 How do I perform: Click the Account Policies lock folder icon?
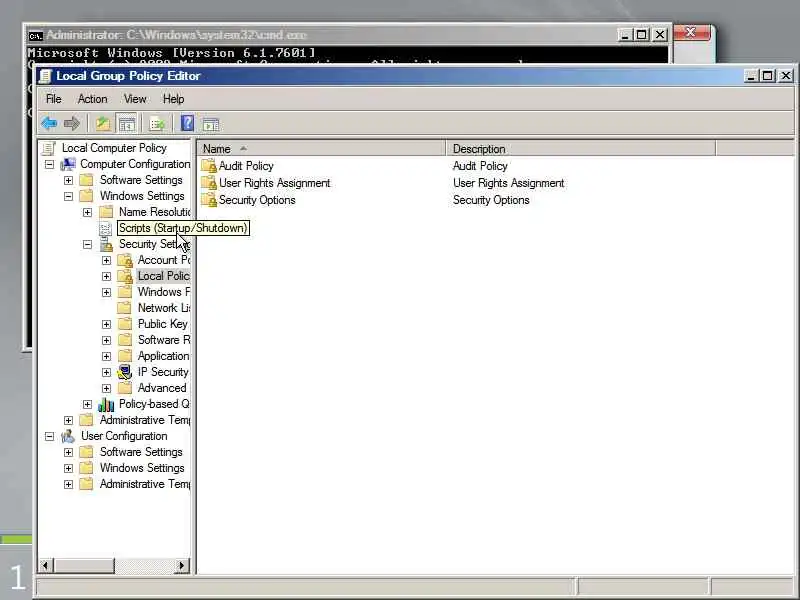coord(124,260)
